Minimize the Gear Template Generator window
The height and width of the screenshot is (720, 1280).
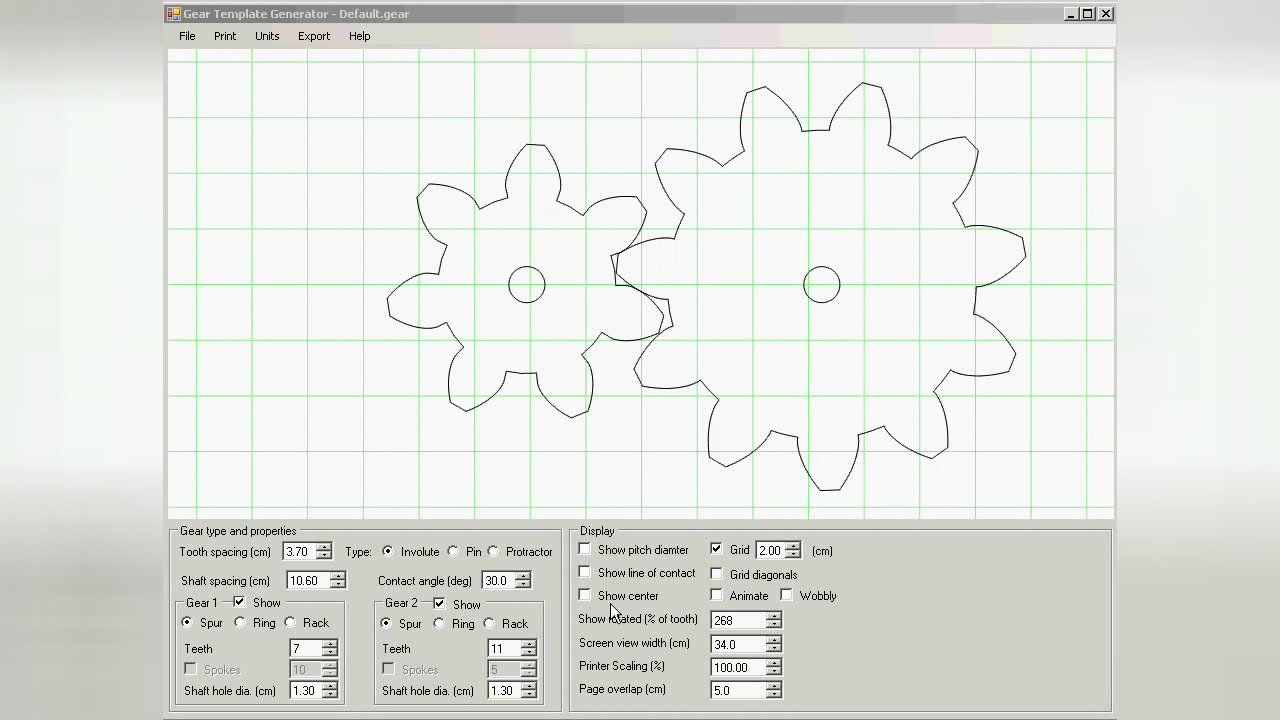pyautogui.click(x=1071, y=14)
